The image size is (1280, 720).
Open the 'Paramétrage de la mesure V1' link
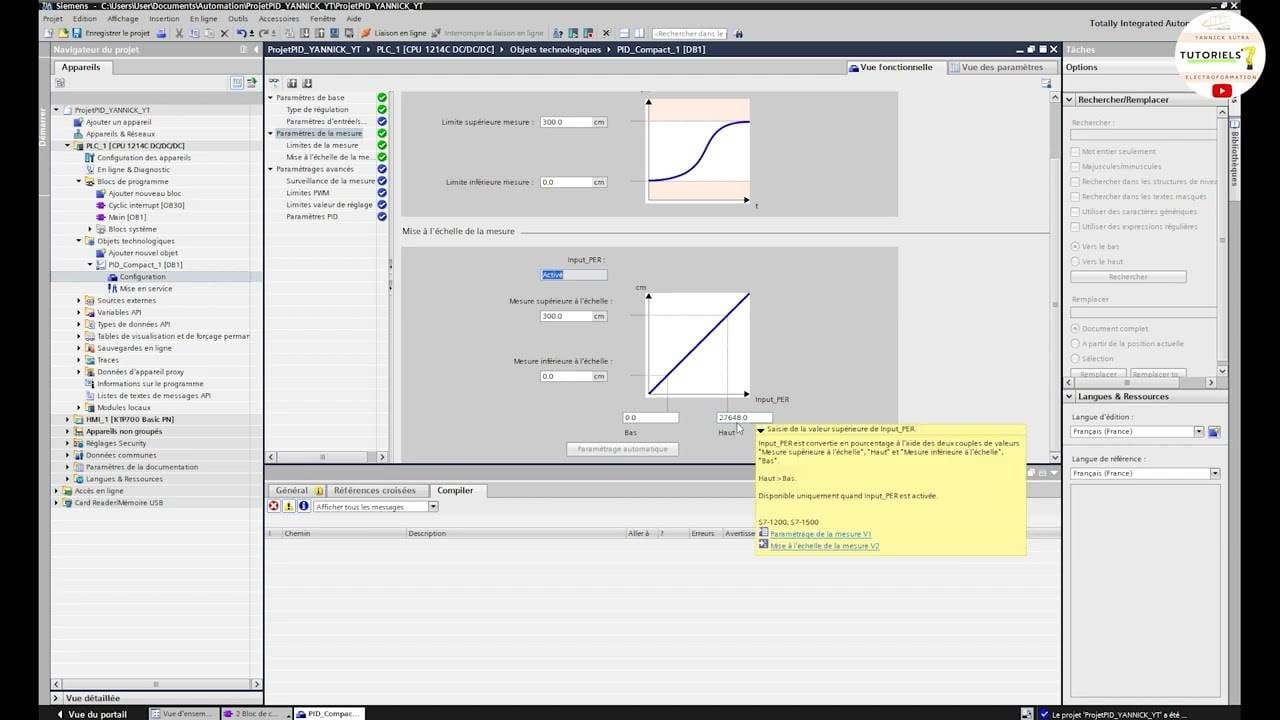point(820,534)
